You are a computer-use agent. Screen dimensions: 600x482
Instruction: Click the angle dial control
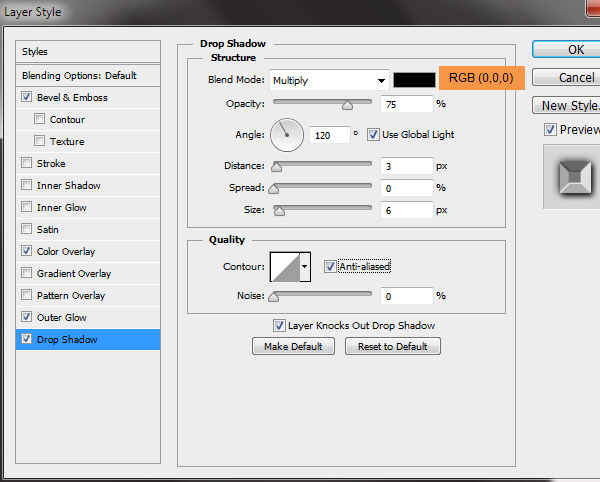pyautogui.click(x=287, y=133)
